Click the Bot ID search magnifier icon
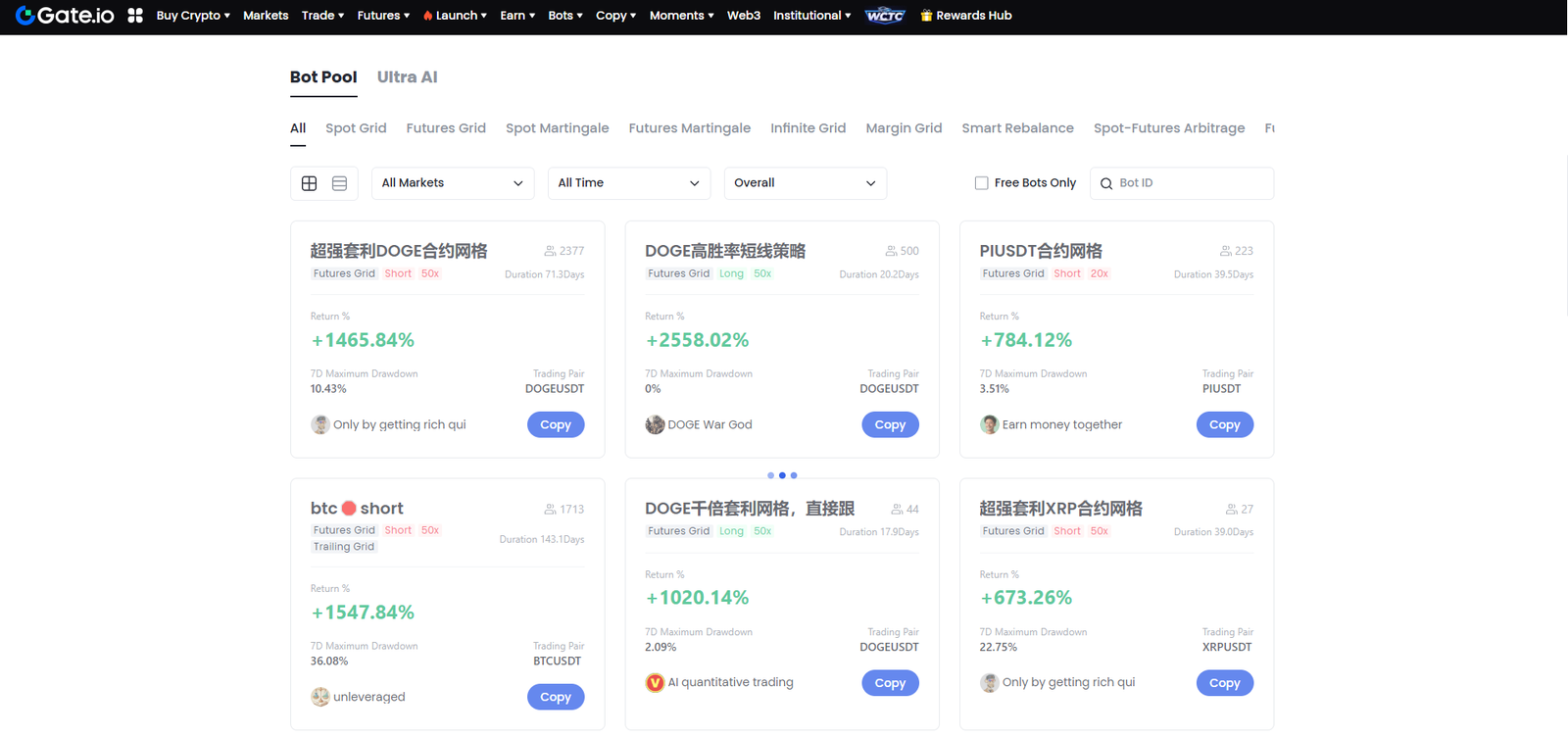This screenshot has height=736, width=1568. click(1106, 183)
